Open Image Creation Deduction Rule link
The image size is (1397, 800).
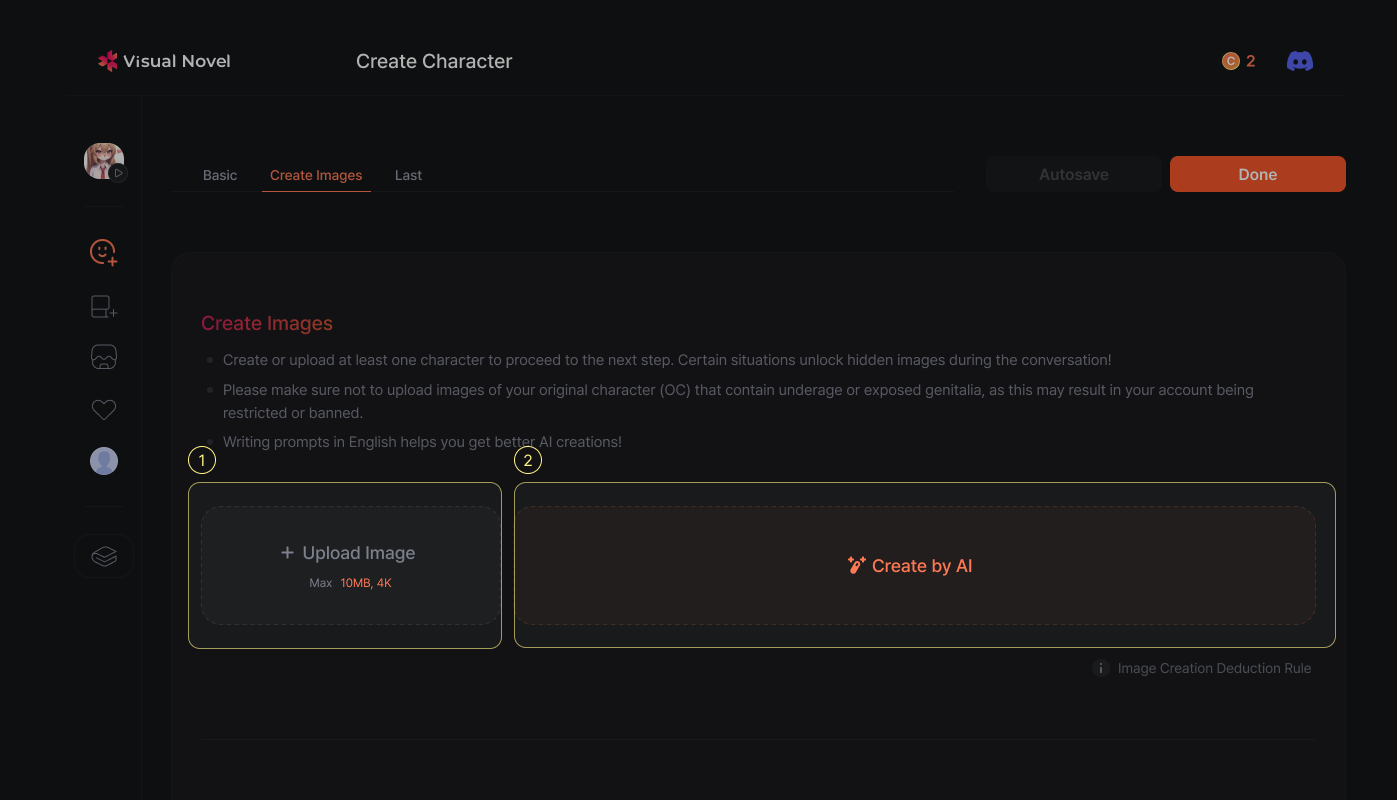[x=1214, y=668]
